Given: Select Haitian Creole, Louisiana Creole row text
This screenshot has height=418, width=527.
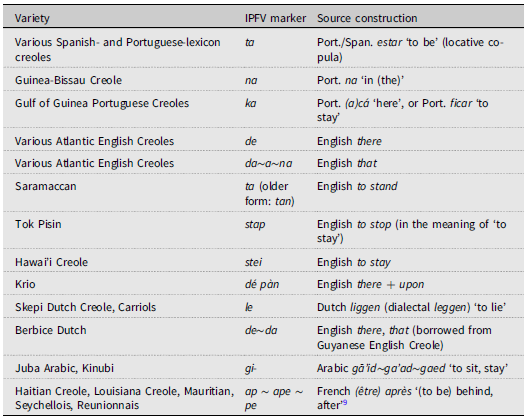Looking at the screenshot, I should (x=124, y=398).
